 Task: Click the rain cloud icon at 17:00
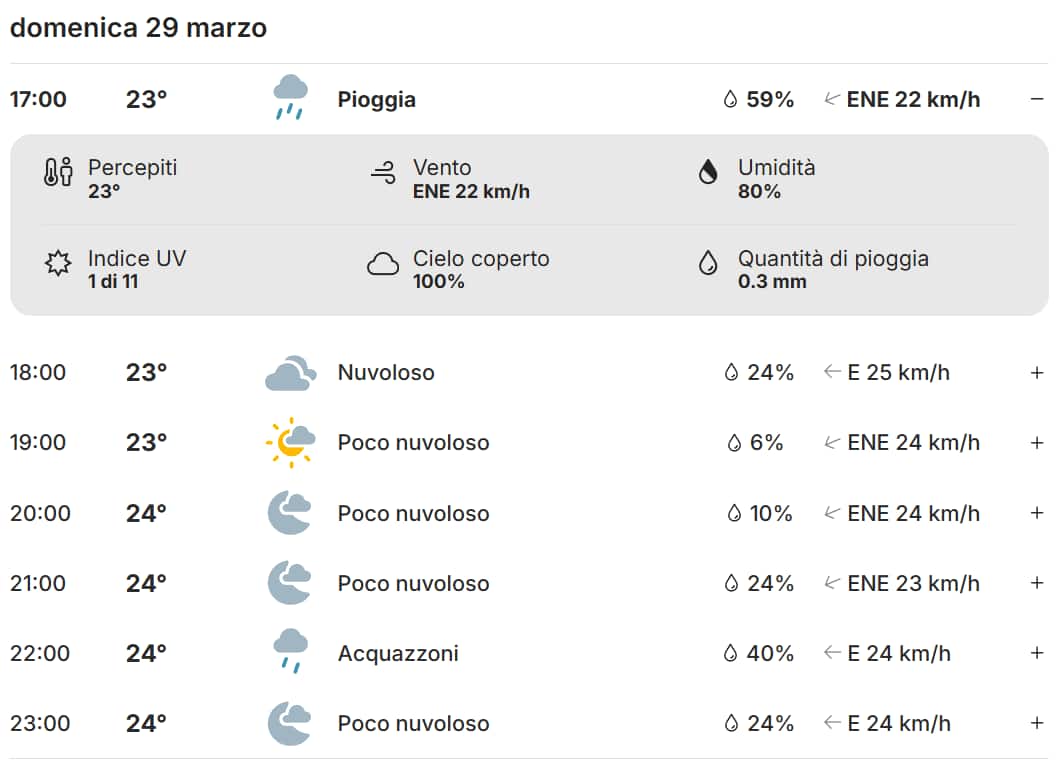coord(290,98)
